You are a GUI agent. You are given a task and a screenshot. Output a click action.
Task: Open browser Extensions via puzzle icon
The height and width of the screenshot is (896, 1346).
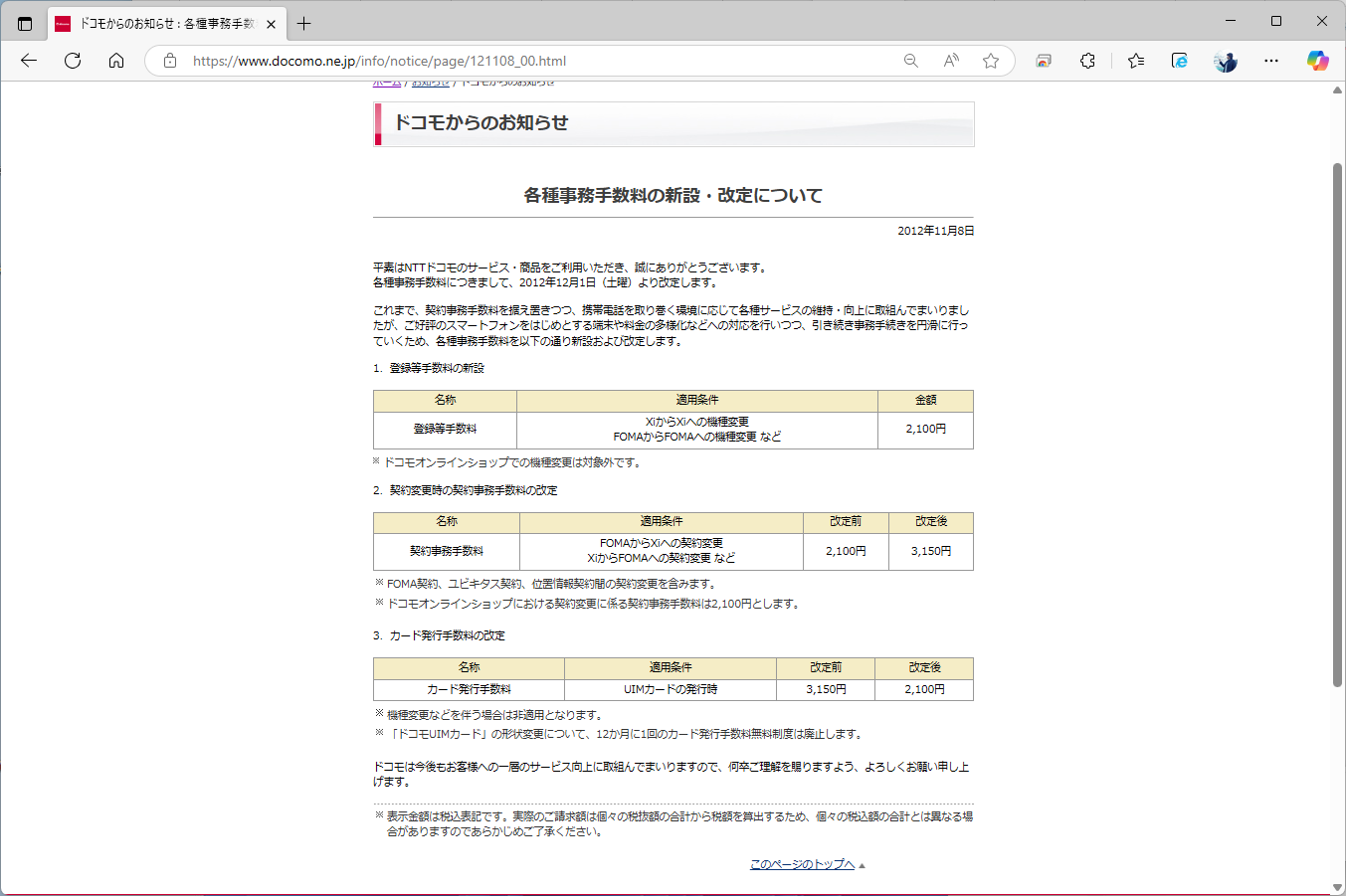pyautogui.click(x=1087, y=61)
